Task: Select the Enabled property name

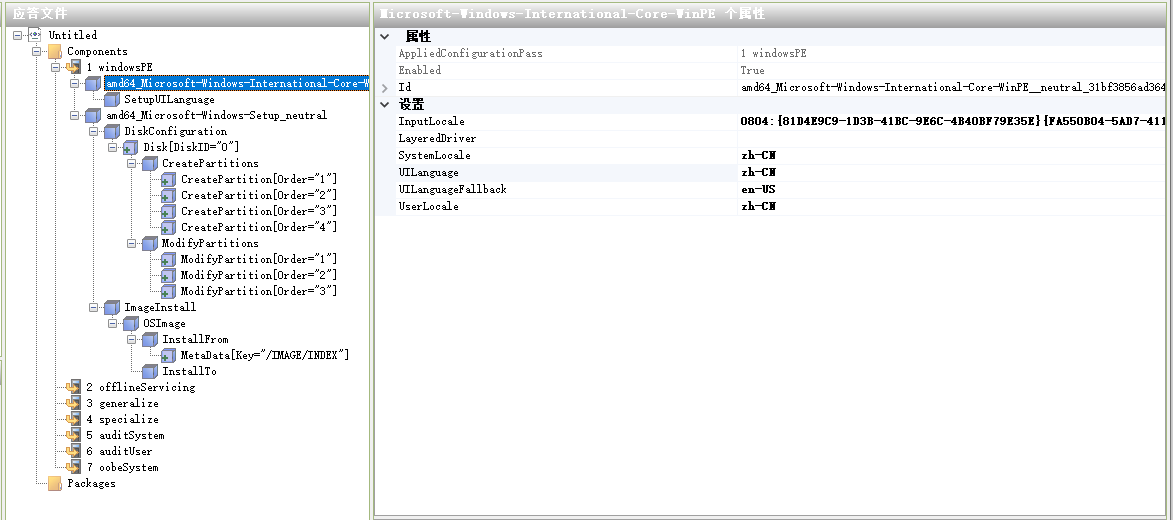Action: click(420, 70)
